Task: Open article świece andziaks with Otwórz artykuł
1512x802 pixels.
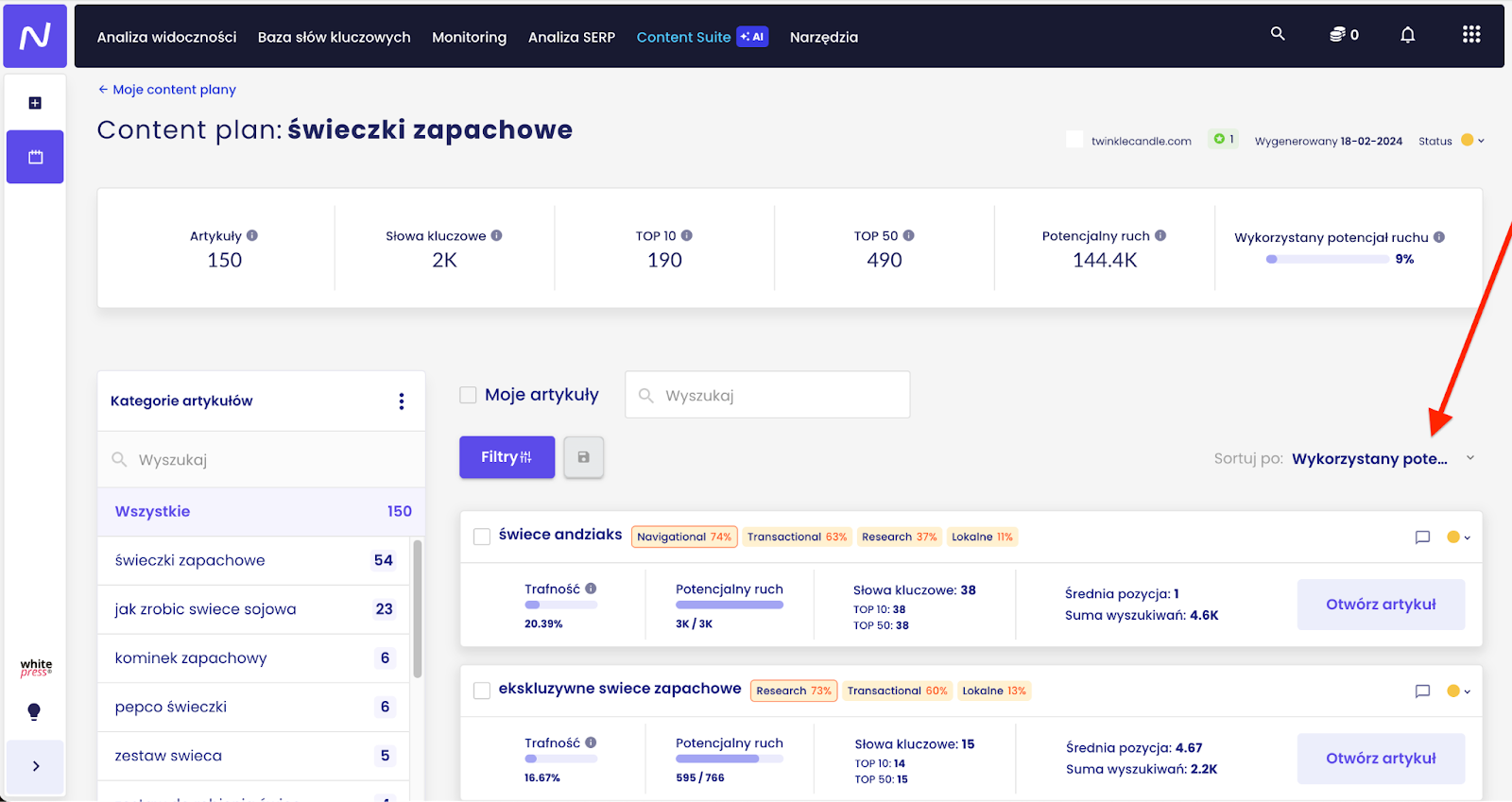Action: tap(1381, 605)
